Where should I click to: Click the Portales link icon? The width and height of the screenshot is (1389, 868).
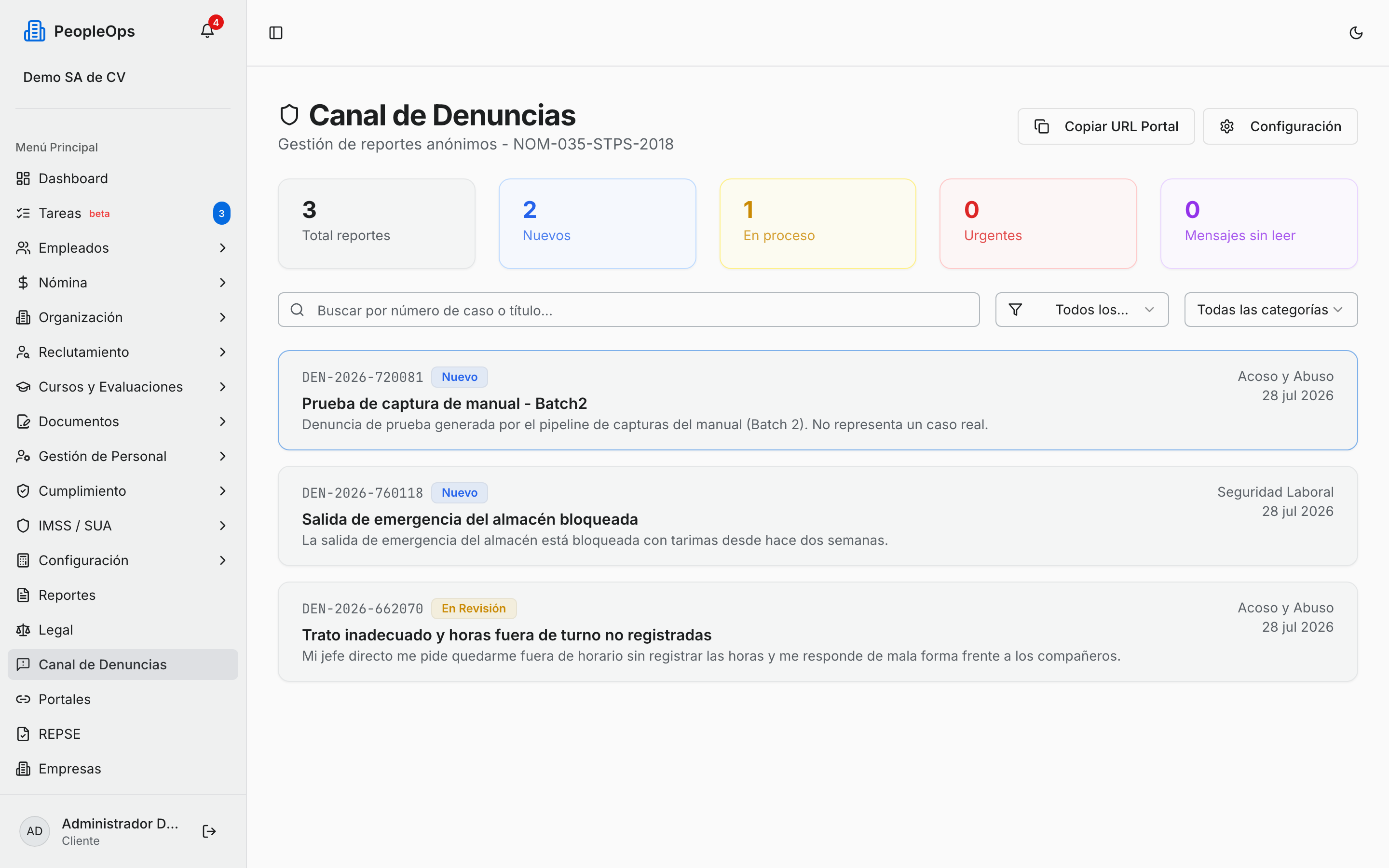pos(23,699)
